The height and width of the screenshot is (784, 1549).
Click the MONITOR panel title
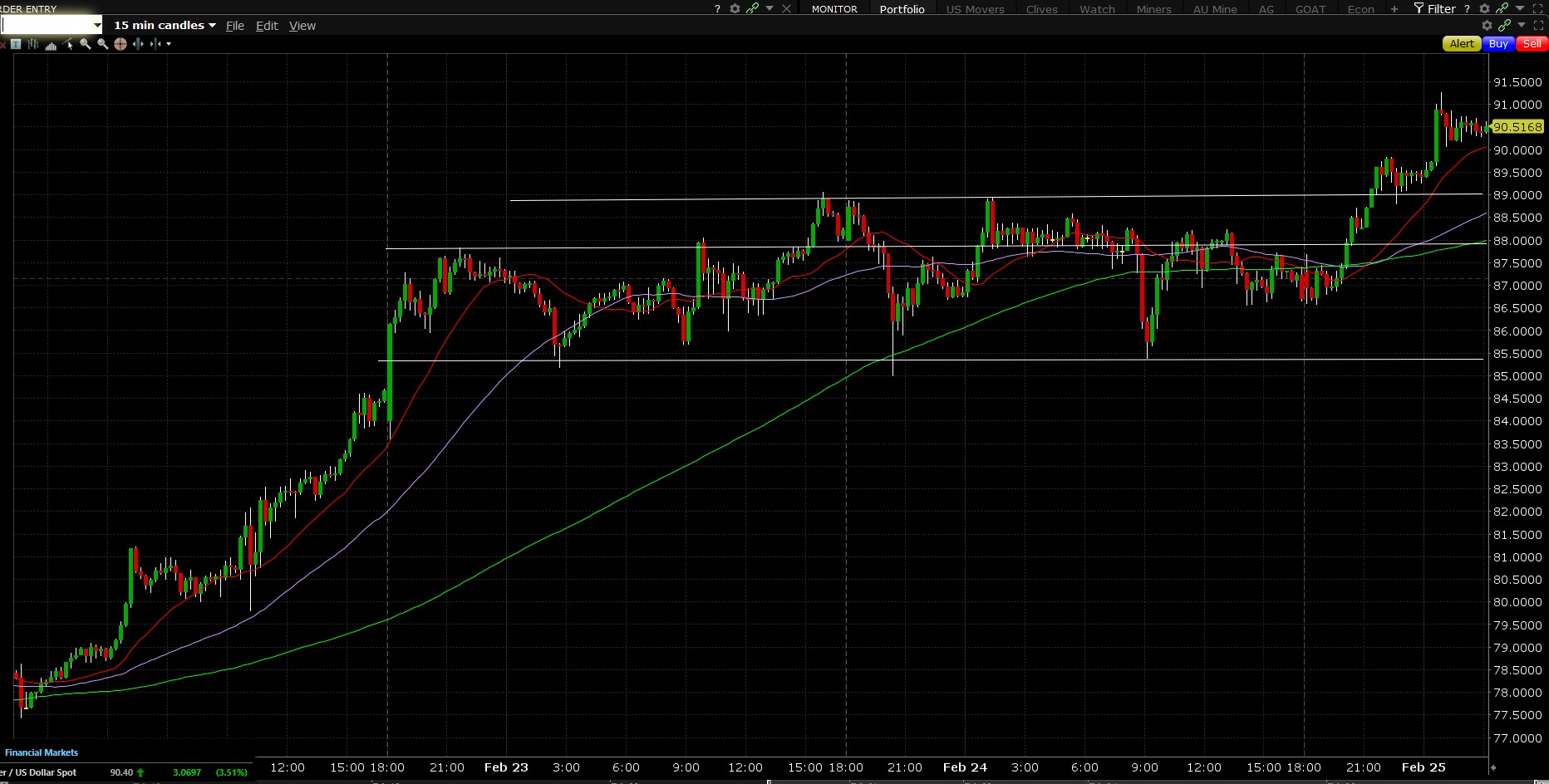(x=834, y=9)
